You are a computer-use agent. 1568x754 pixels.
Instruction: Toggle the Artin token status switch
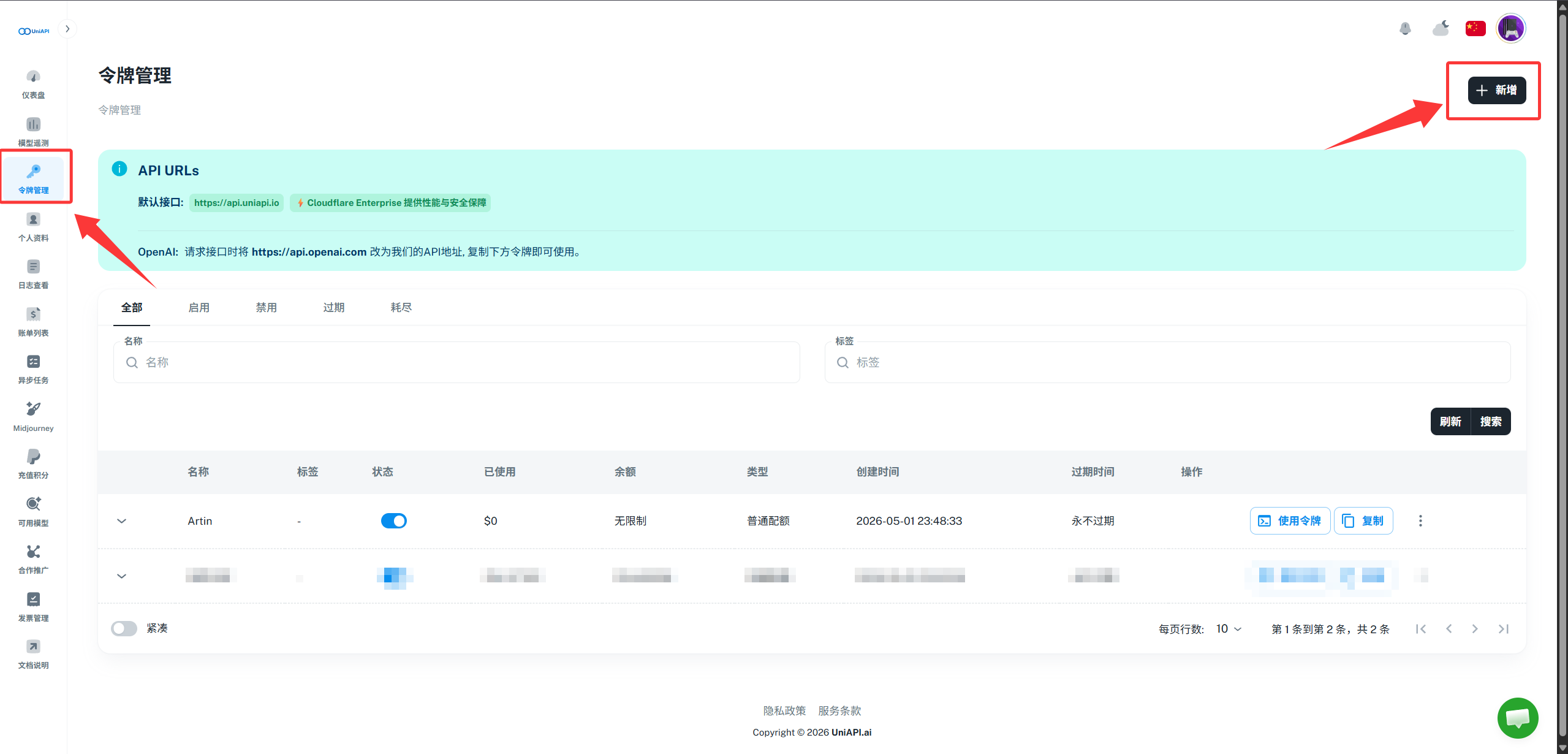tap(394, 521)
